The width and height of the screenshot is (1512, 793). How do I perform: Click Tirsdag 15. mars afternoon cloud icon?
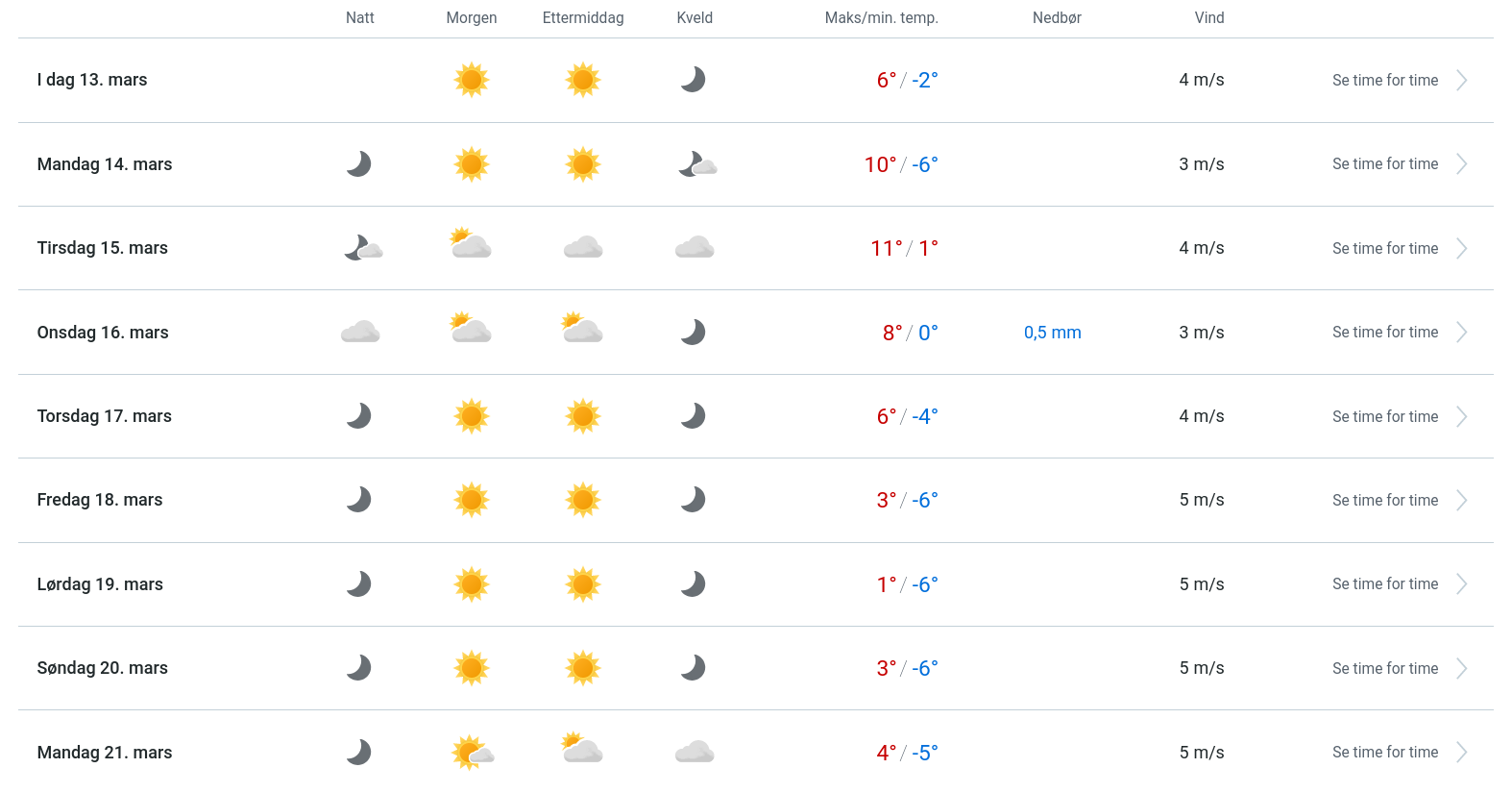[x=583, y=248]
